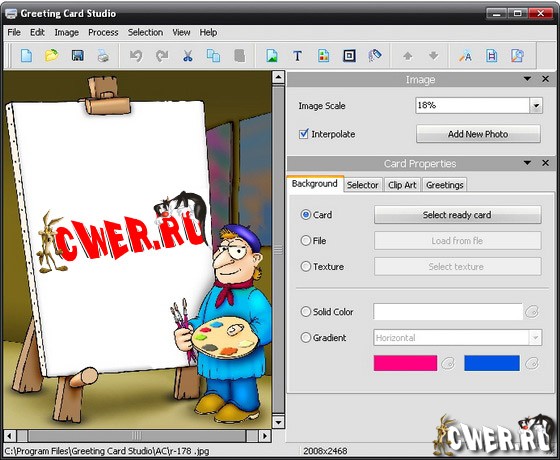560x460 pixels.
Task: Click the Select ready card button
Action: [x=457, y=215]
